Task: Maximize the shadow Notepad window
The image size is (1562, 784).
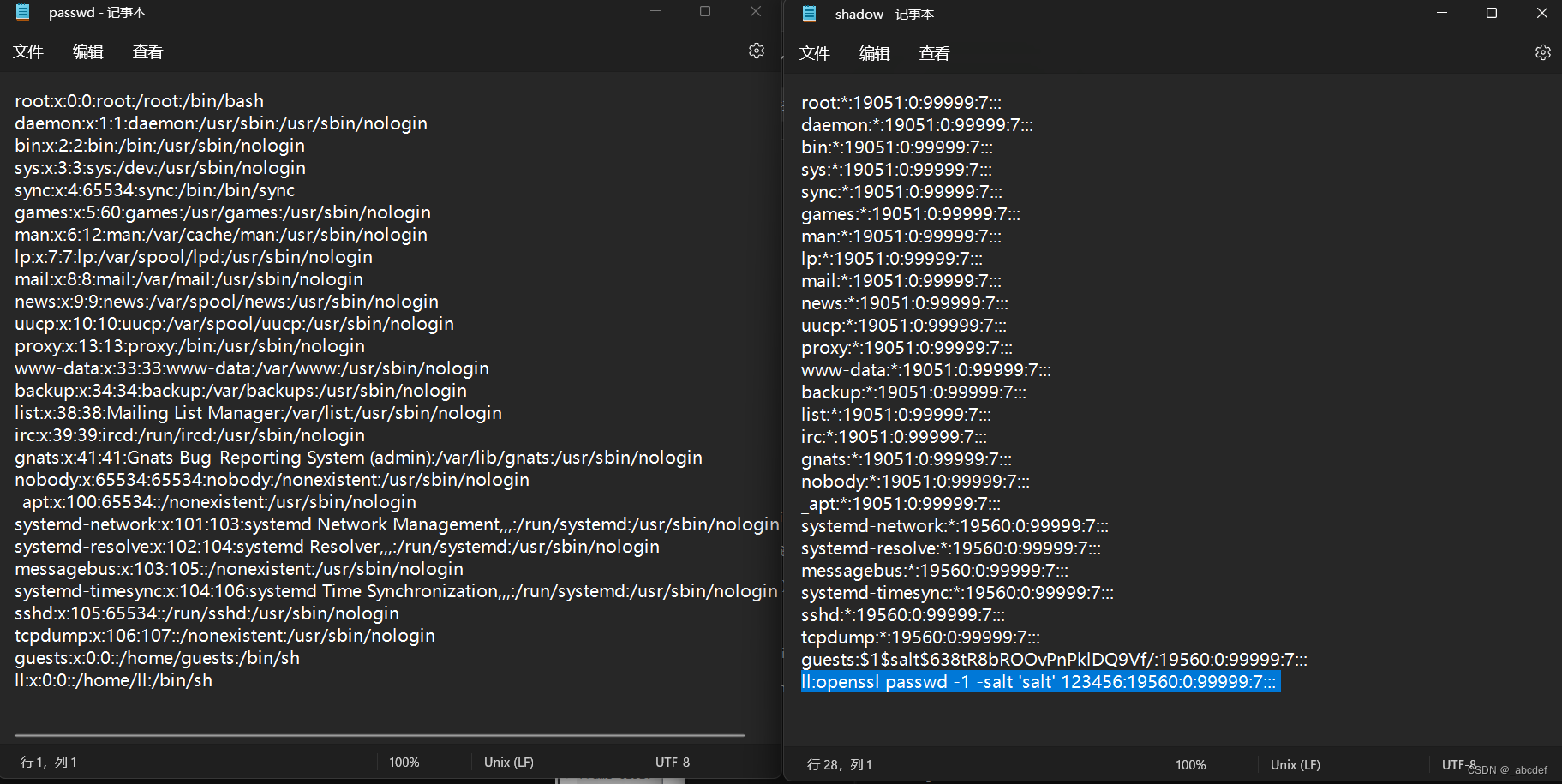Action: 1492,13
